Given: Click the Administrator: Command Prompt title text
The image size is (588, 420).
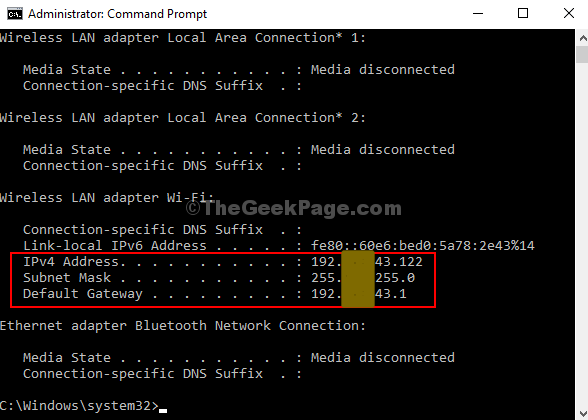Looking at the screenshot, I should (117, 14).
